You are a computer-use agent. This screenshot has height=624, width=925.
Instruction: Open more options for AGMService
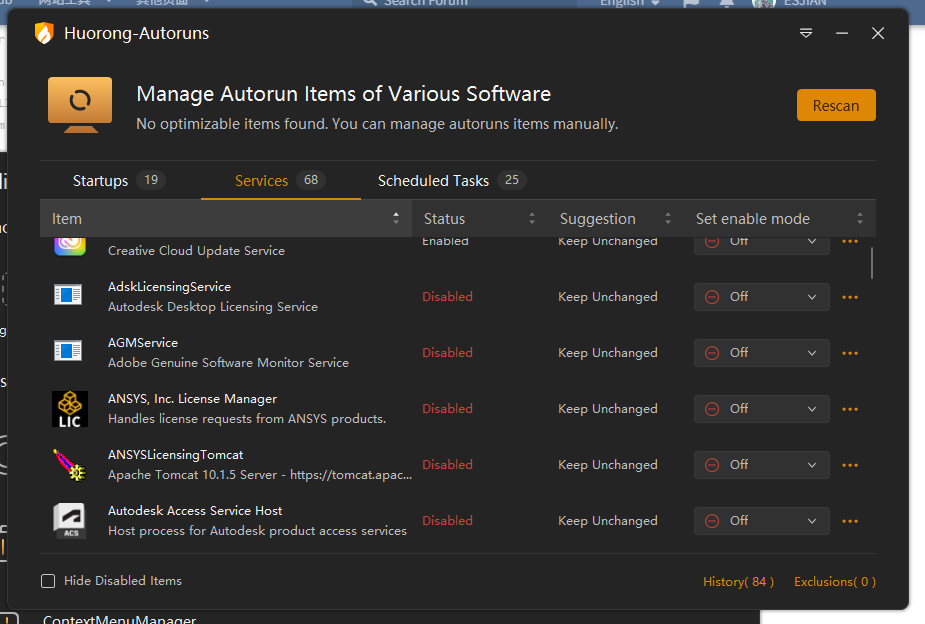(x=849, y=353)
